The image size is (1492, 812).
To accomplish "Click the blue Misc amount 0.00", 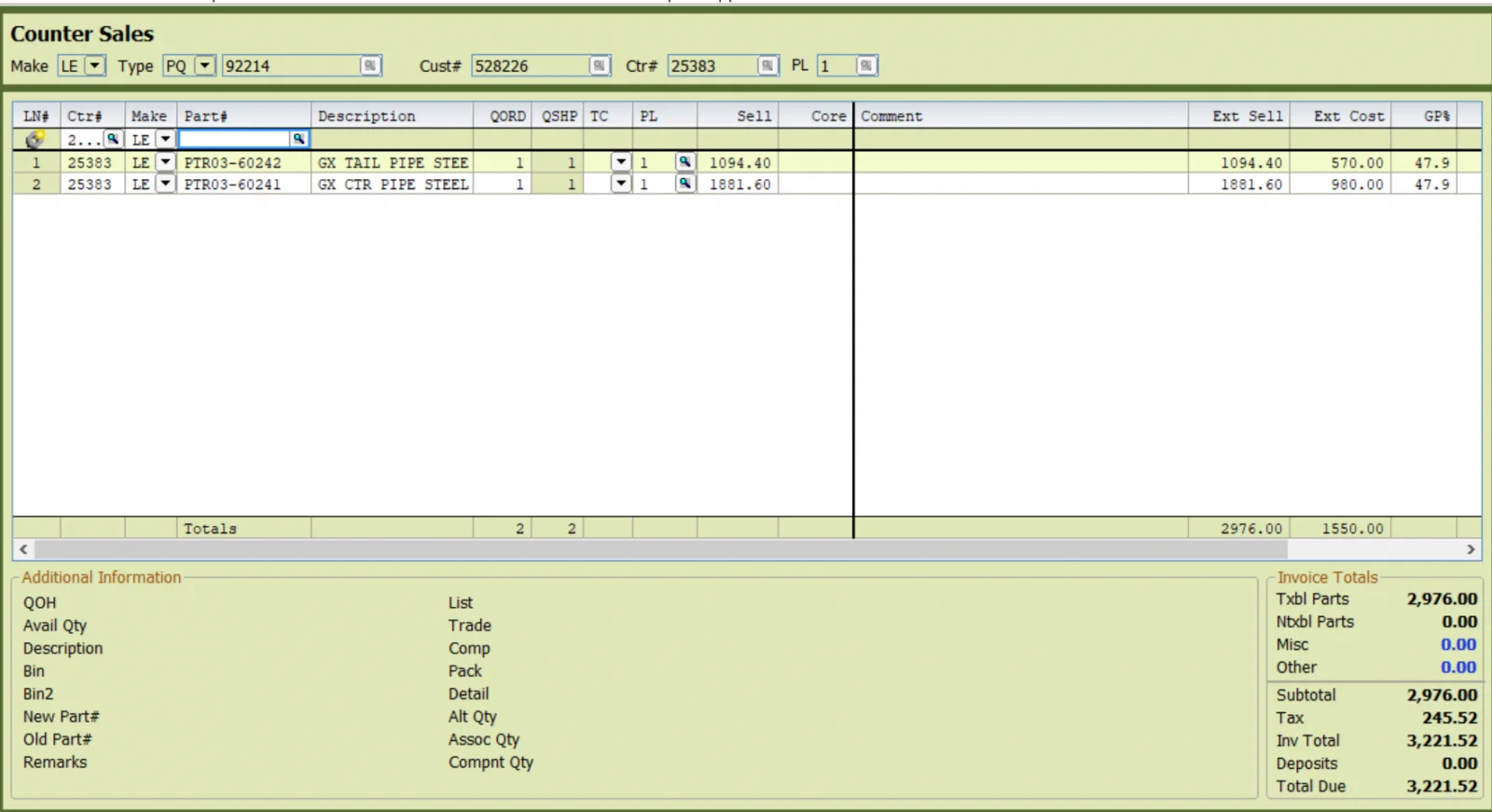I will [x=1458, y=644].
